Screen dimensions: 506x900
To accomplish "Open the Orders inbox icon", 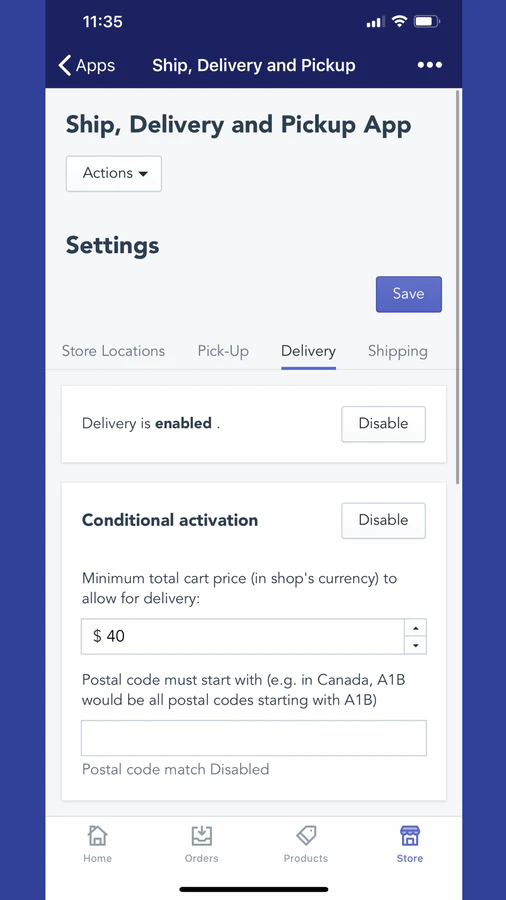I will click(x=201, y=836).
